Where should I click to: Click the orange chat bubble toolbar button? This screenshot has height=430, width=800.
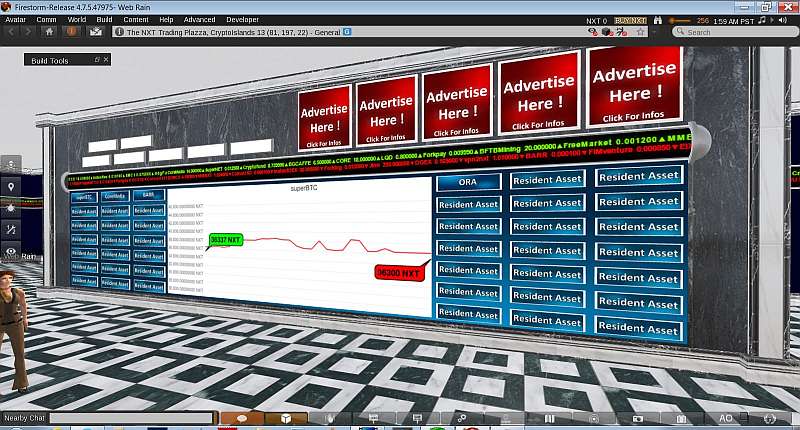click(242, 418)
